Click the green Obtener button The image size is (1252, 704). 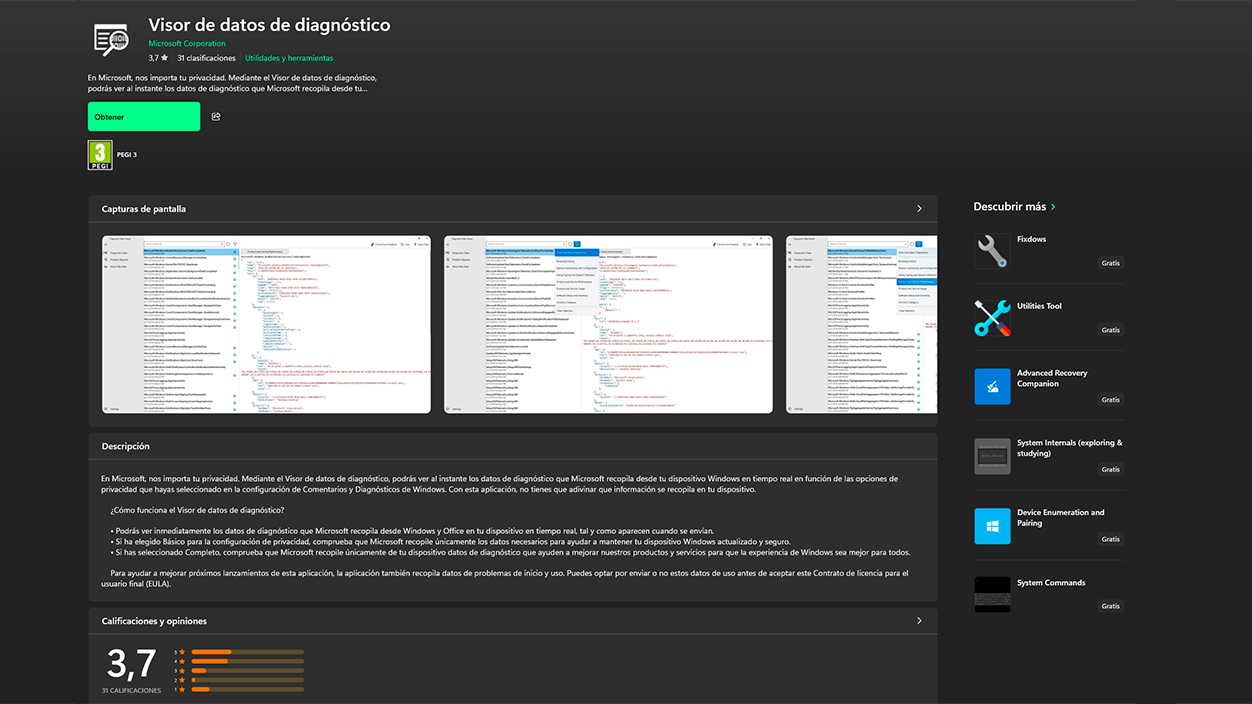143,116
